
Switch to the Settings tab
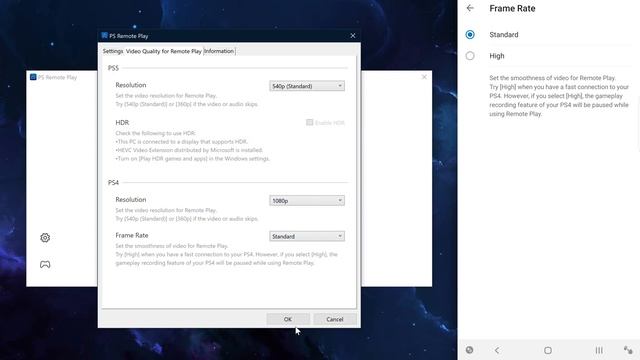point(113,51)
